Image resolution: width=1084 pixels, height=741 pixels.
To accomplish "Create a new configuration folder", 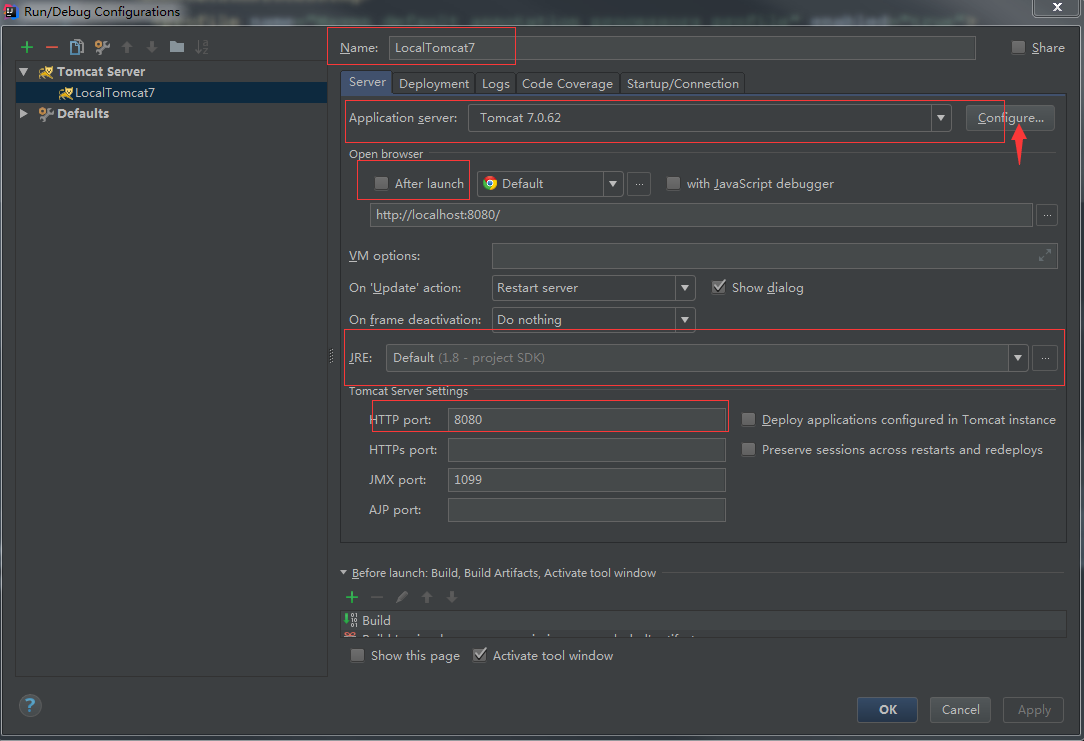I will click(177, 47).
